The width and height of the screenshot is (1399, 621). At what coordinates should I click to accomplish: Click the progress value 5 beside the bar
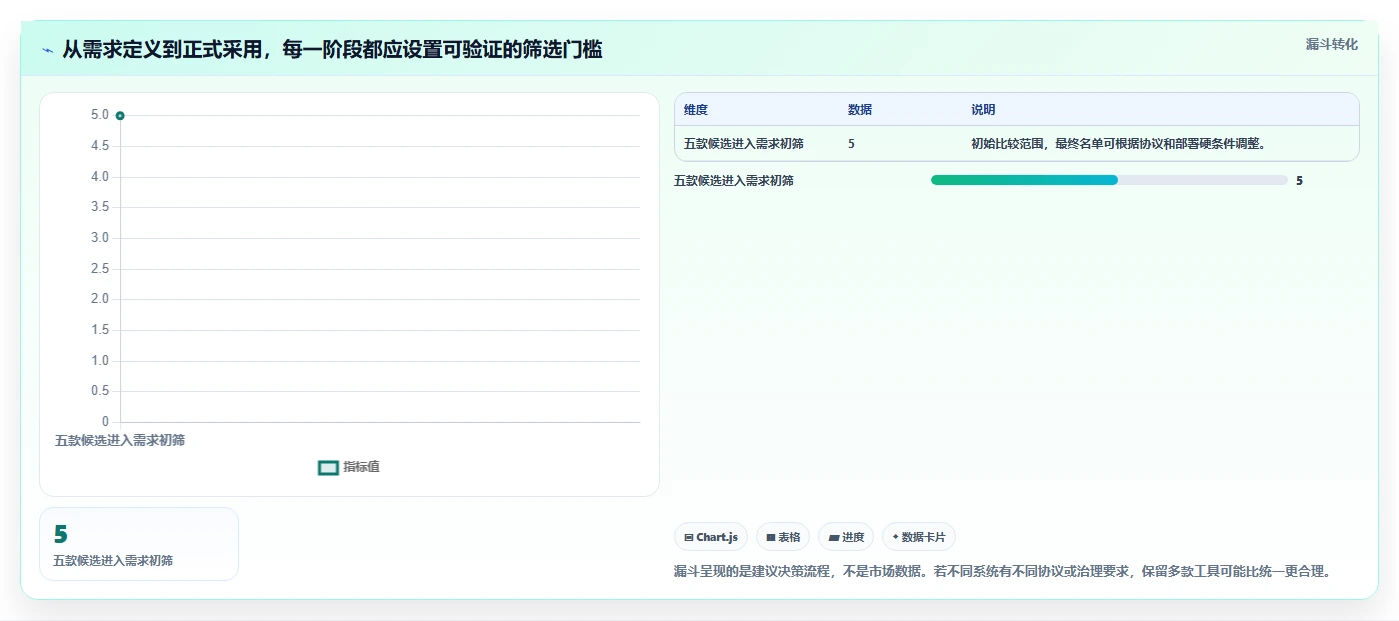pos(1299,181)
